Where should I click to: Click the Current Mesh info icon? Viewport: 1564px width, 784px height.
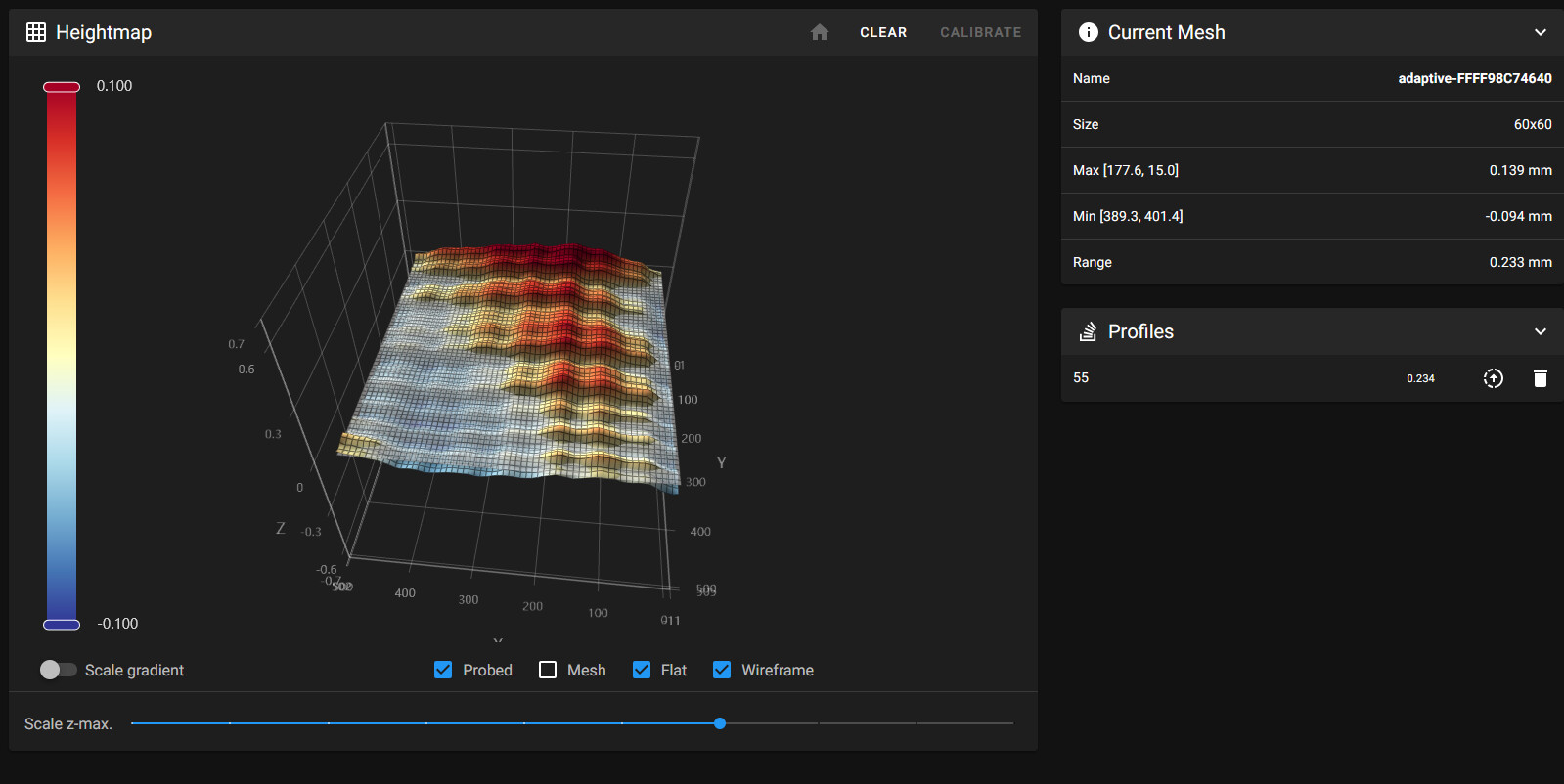[1088, 32]
